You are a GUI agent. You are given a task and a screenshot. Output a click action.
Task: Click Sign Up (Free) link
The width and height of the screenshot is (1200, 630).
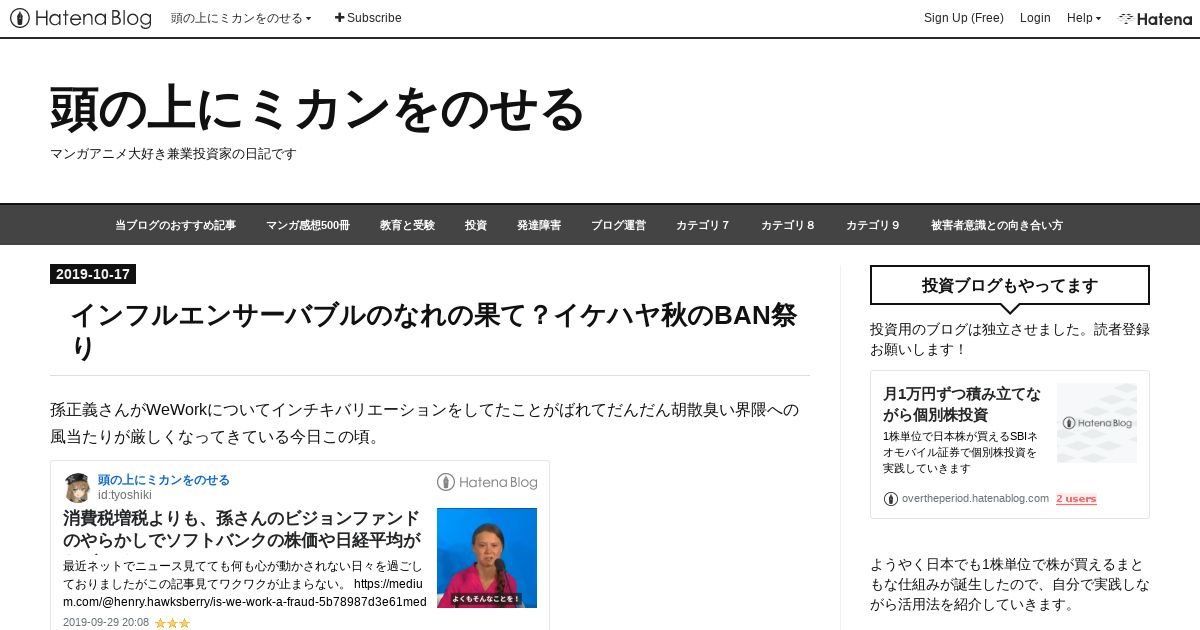pyautogui.click(x=964, y=18)
